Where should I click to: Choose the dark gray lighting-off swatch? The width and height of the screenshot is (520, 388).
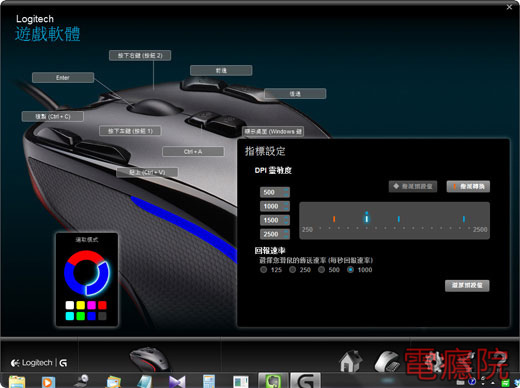[102, 316]
